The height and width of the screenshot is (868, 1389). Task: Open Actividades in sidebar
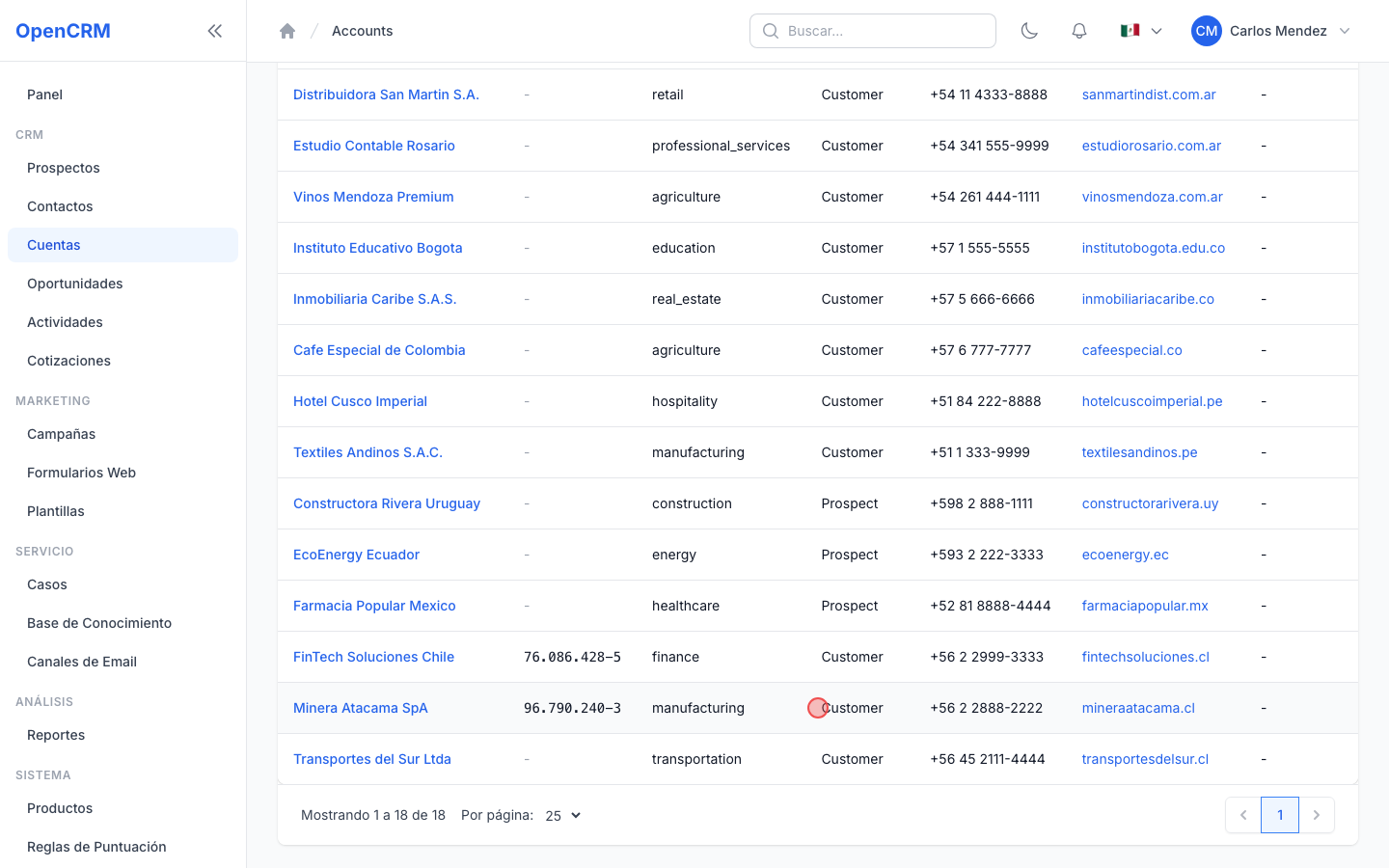pos(123,322)
